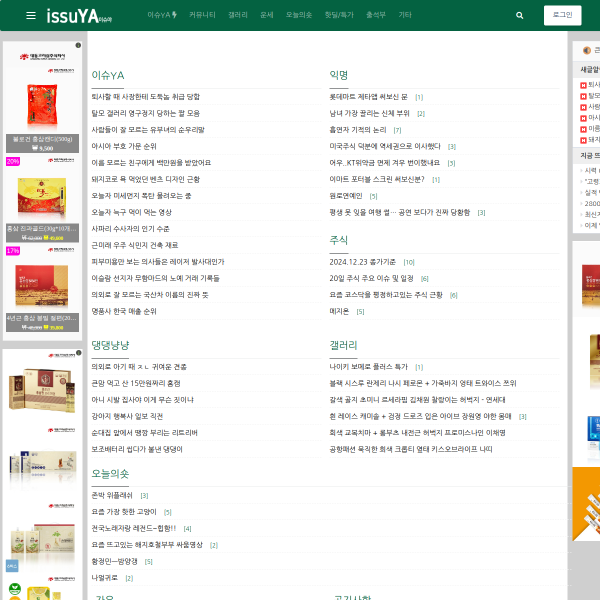Click comment count [10] beside 2024.12.23 post
600x600 pixels.
pos(409,262)
